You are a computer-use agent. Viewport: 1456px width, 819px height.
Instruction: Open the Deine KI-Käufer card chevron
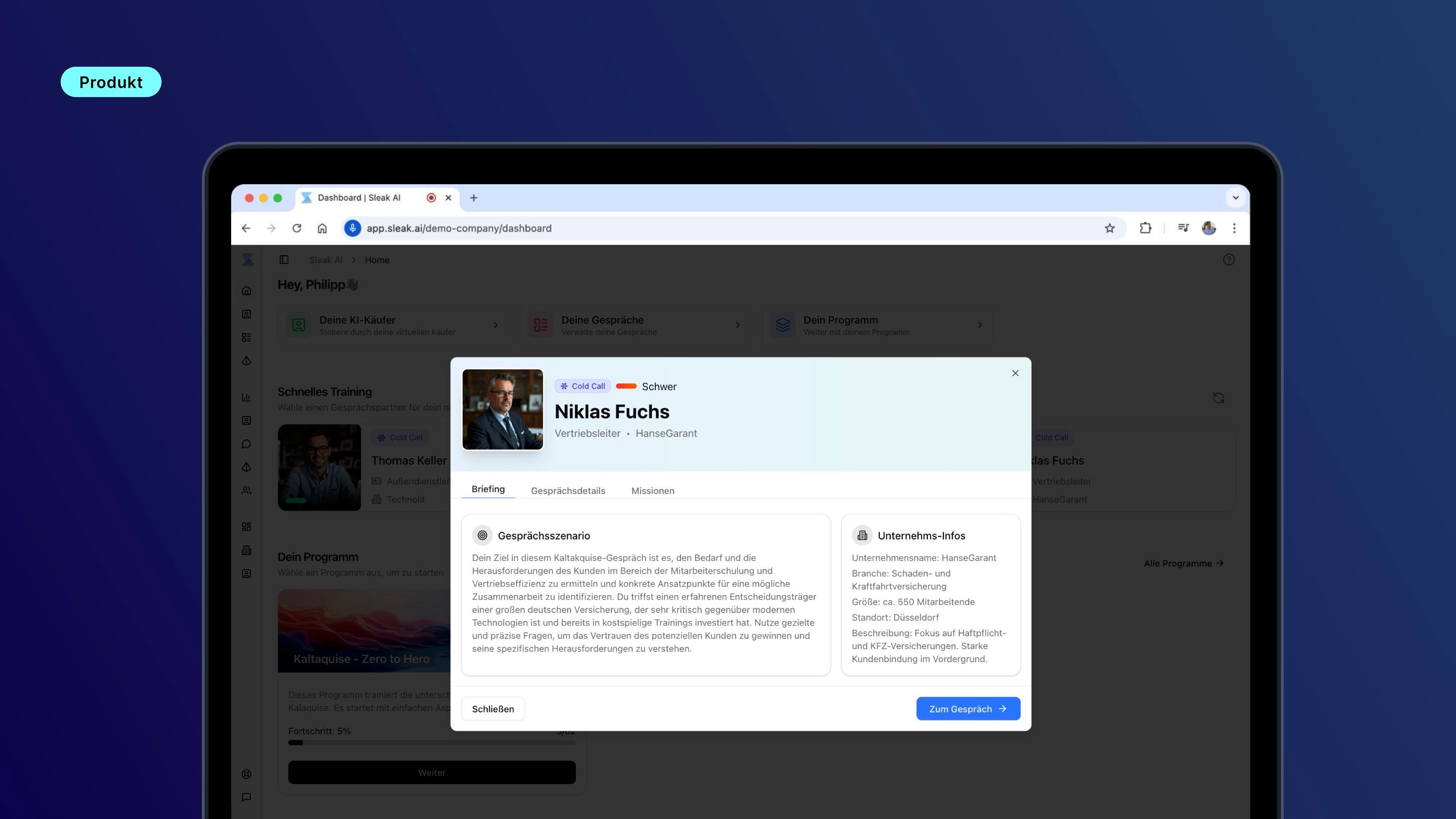pyautogui.click(x=496, y=325)
